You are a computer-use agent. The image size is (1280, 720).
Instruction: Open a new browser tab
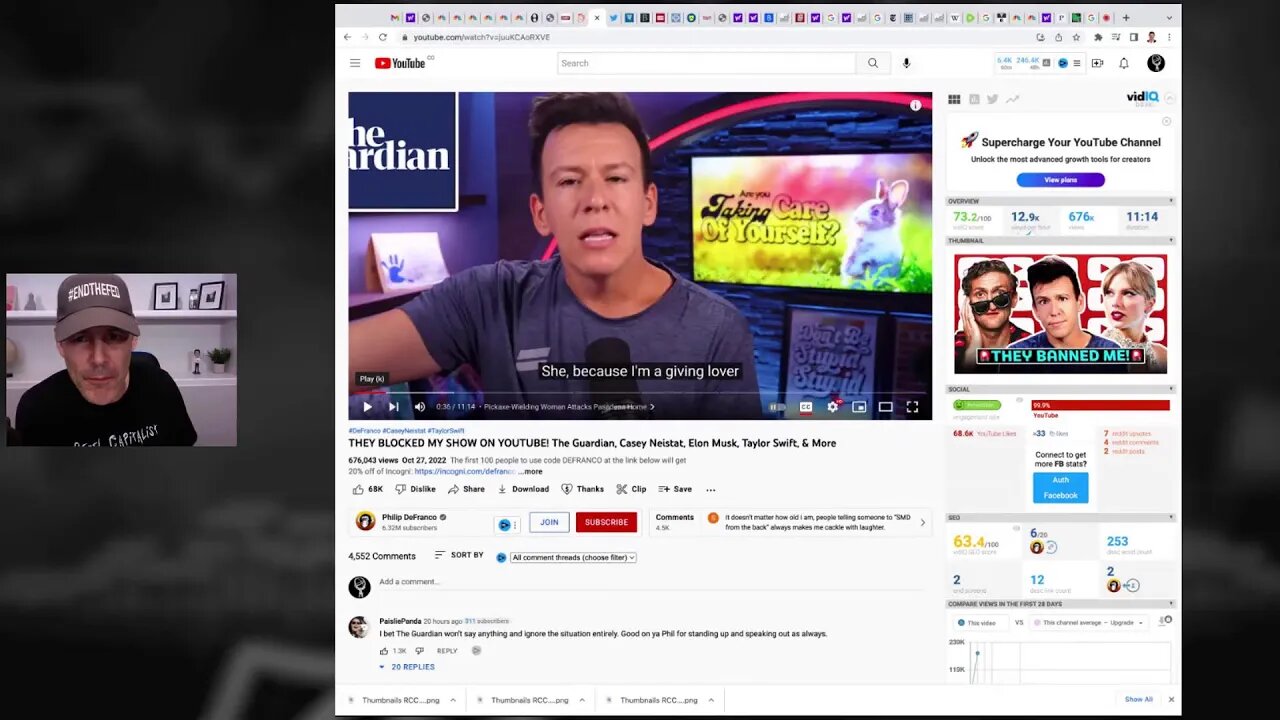pos(1126,17)
